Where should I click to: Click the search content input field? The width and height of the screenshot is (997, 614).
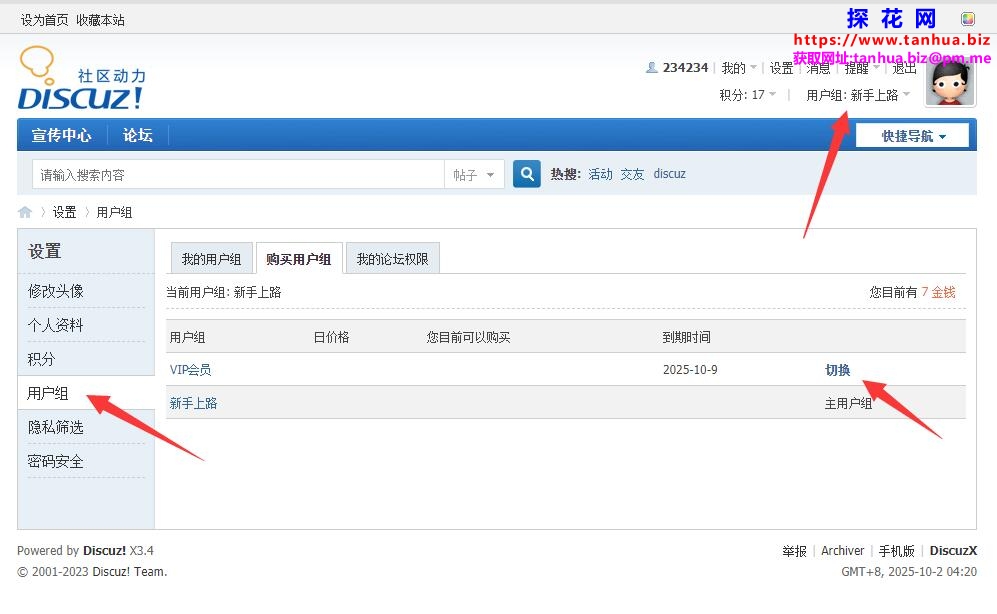[238, 175]
